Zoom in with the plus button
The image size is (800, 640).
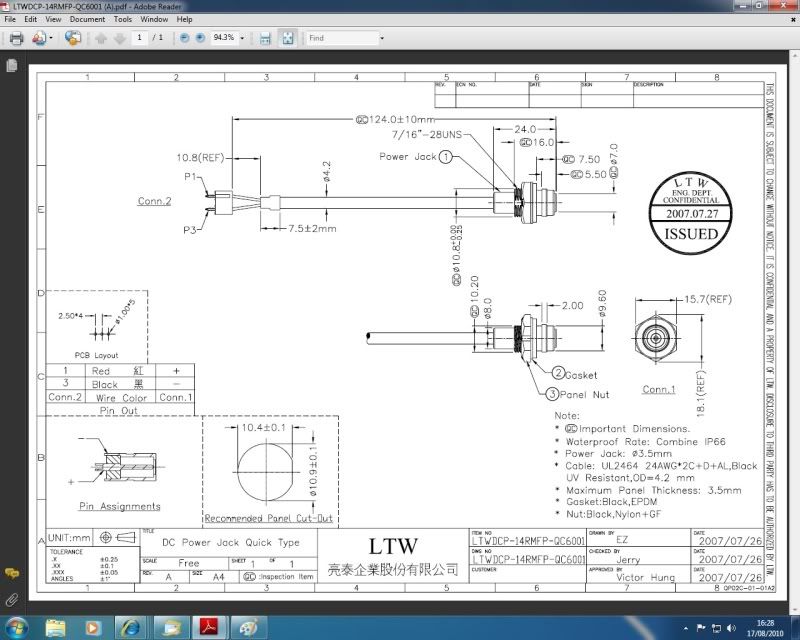(200, 38)
